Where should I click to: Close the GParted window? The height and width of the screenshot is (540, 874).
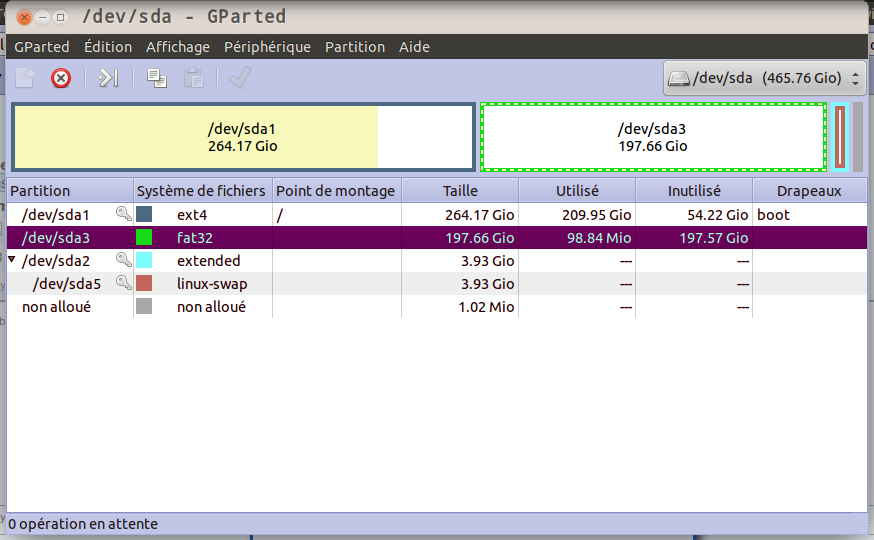click(x=24, y=17)
